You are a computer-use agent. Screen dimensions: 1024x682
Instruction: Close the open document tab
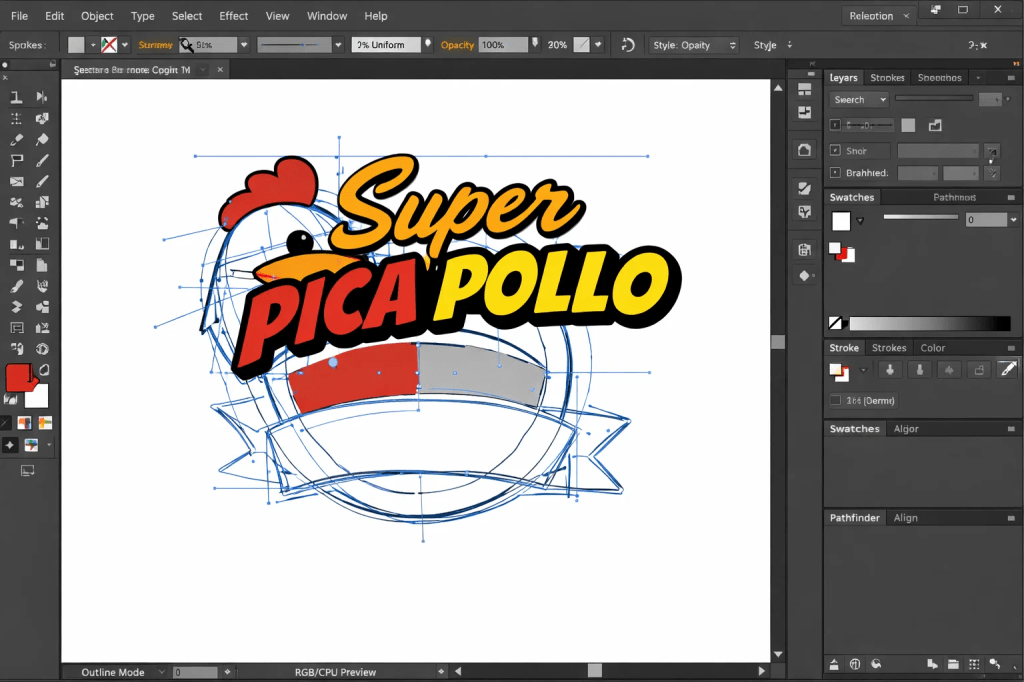click(x=219, y=69)
